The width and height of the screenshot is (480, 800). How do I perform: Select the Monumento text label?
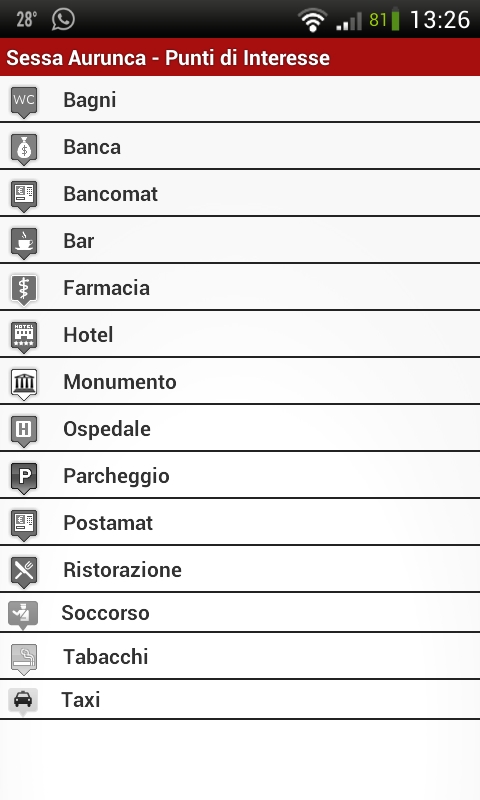point(120,382)
